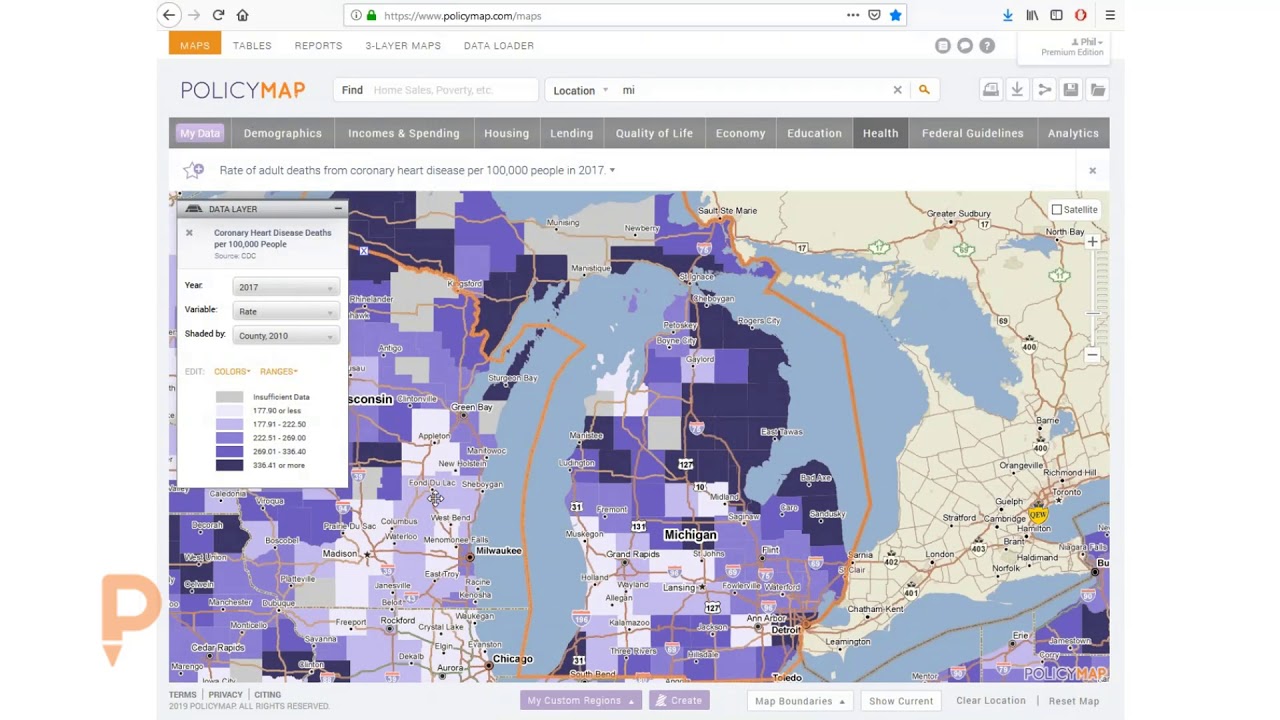This screenshot has height=720, width=1280.
Task: Click the browser back arrow
Action: [169, 15]
